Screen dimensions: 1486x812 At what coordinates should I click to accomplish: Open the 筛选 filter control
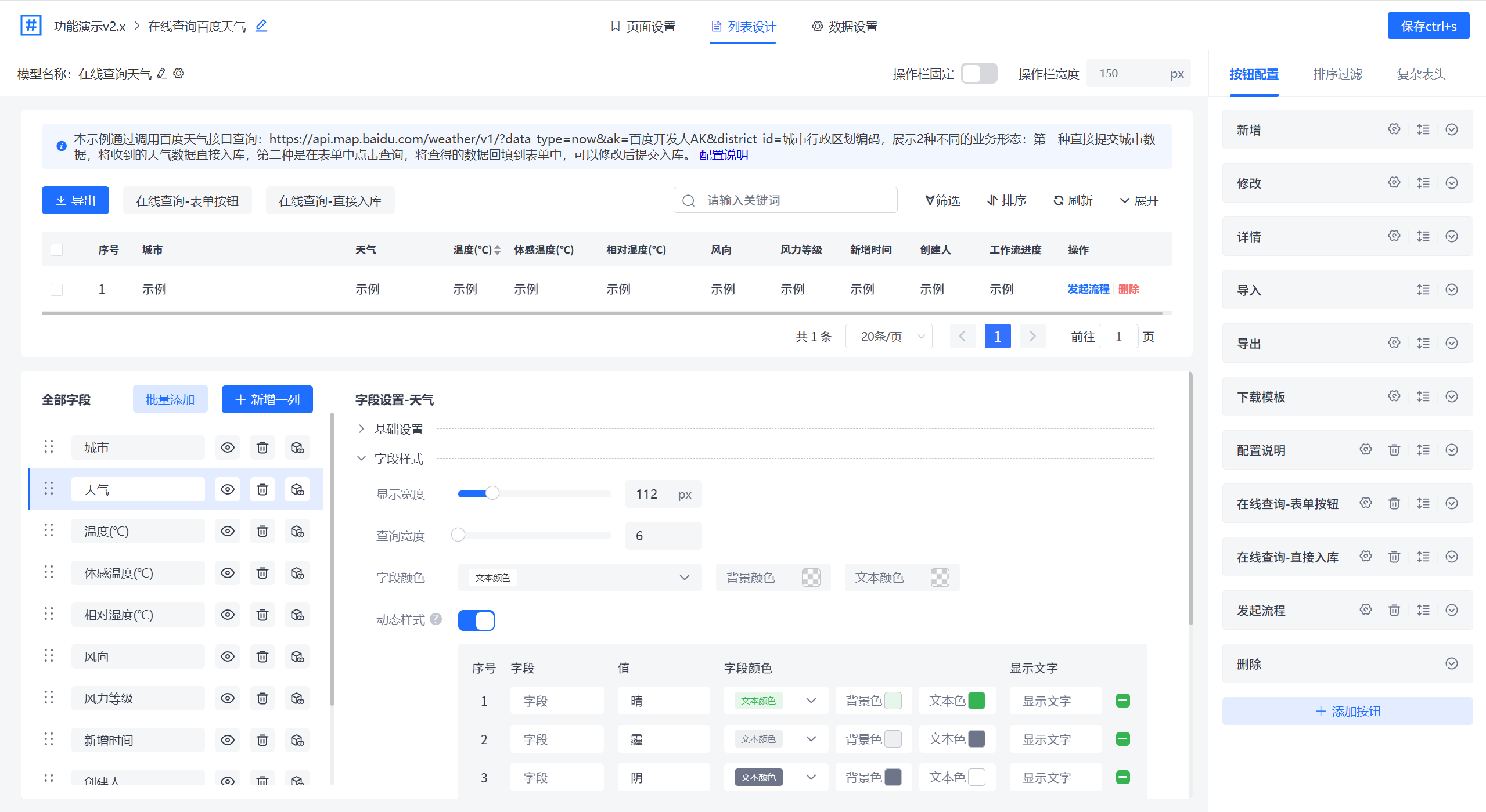click(941, 200)
